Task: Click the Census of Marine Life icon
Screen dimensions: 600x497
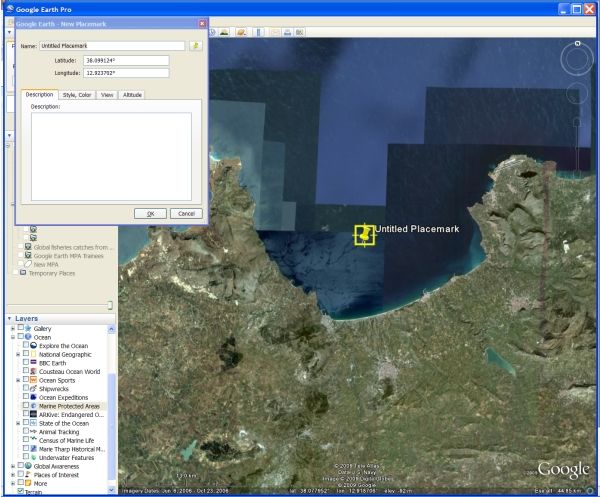Action: click(33, 440)
